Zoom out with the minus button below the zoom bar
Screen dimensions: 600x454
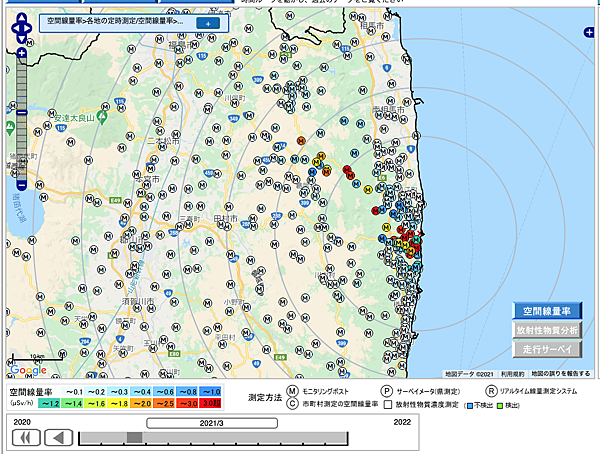(22, 186)
